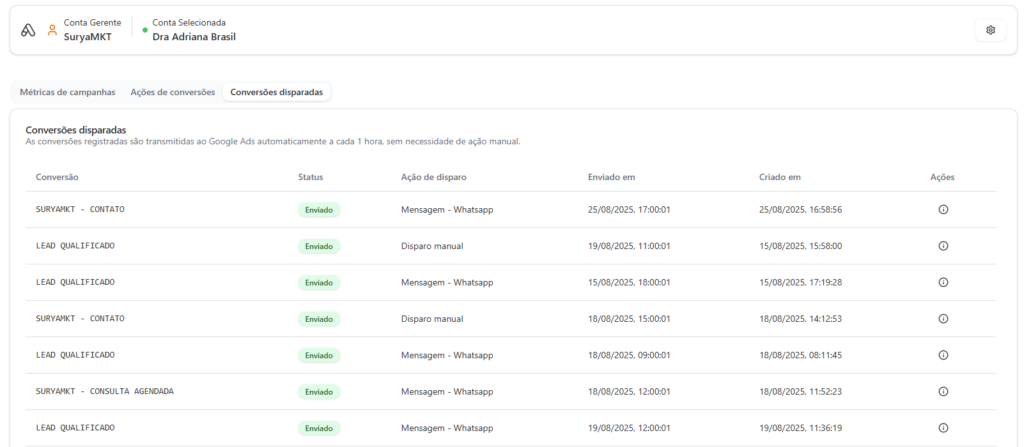Select the Conversões disparadas tab
Viewport: 1024px width, 447px height.
pos(276,92)
